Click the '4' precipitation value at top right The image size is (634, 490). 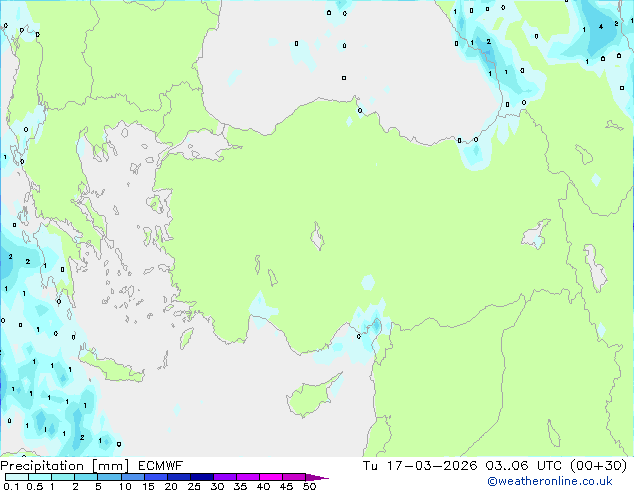(601, 27)
